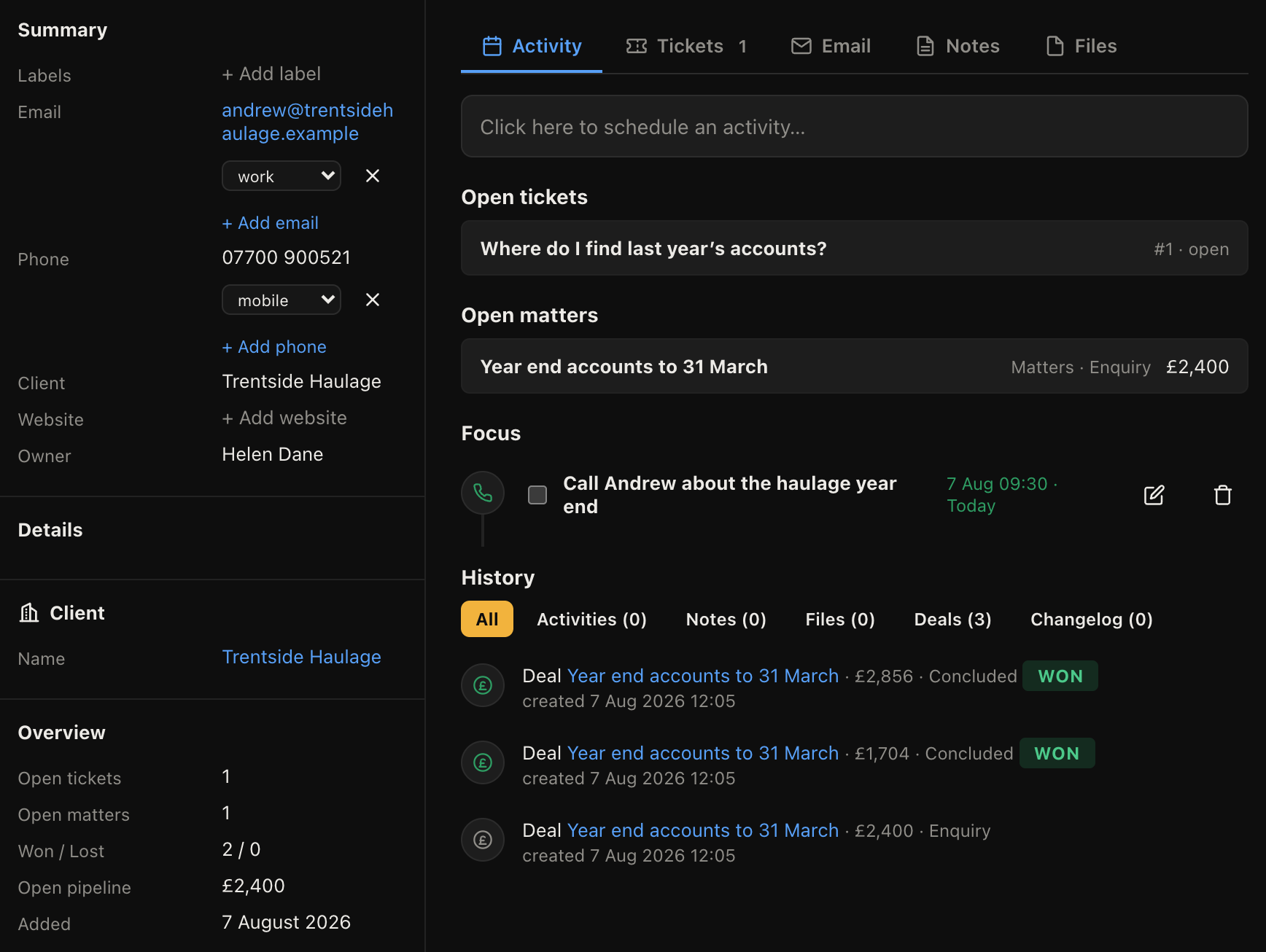The height and width of the screenshot is (952, 1266).
Task: Open the Email tab
Action: point(831,46)
